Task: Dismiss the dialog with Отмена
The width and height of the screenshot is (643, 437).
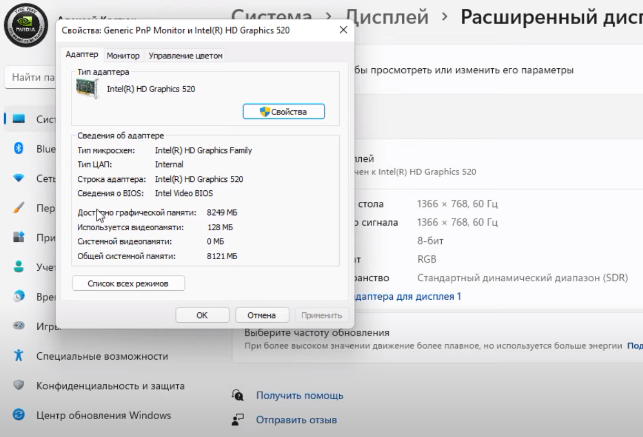Action: coord(262,315)
